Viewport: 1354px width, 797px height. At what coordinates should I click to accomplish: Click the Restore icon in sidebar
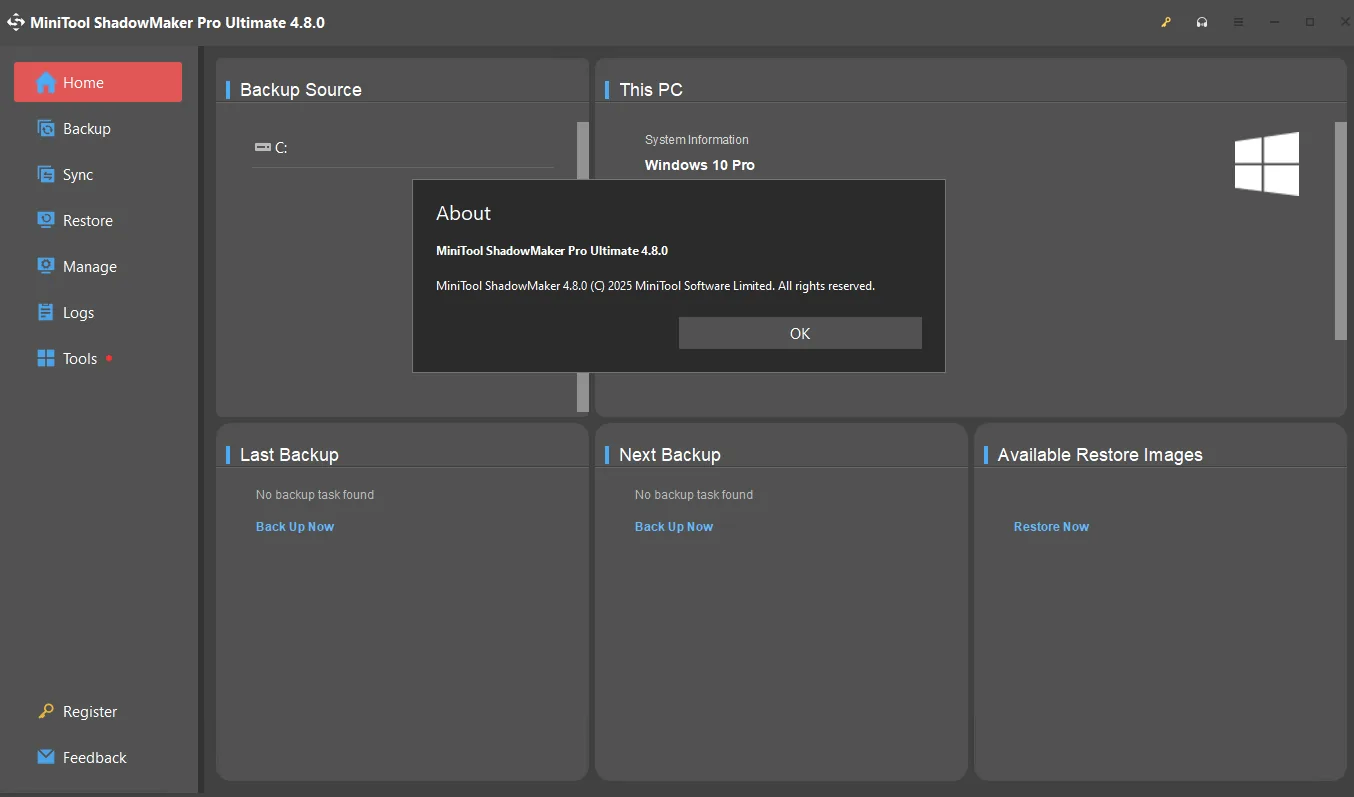click(46, 220)
